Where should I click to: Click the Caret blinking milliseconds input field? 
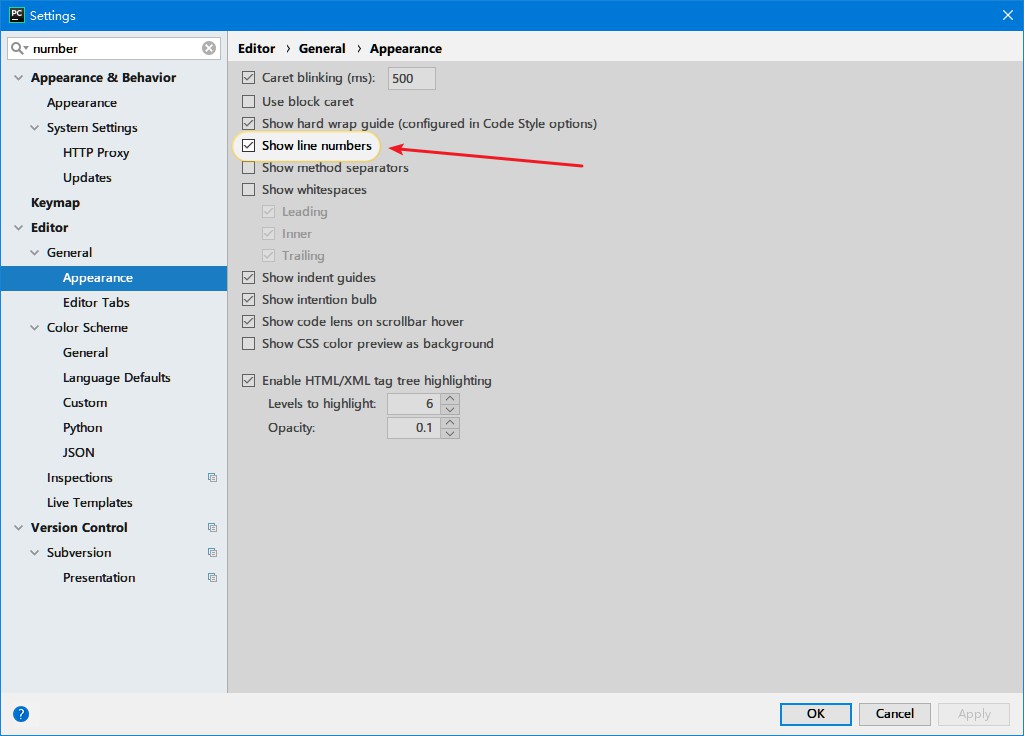411,78
